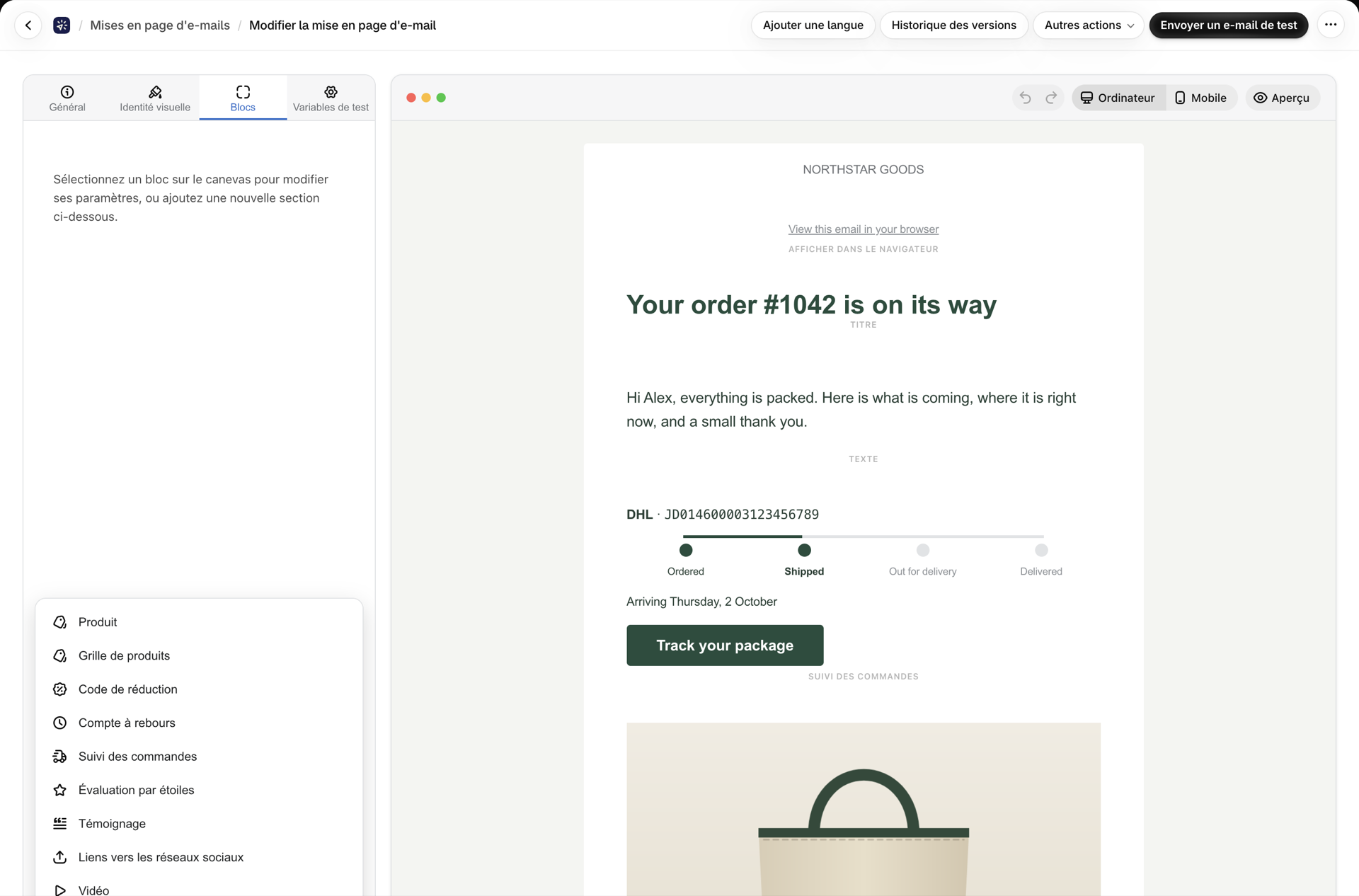Click the Suivi des commandes truck icon
This screenshot has height=896, width=1359.
[x=60, y=757]
